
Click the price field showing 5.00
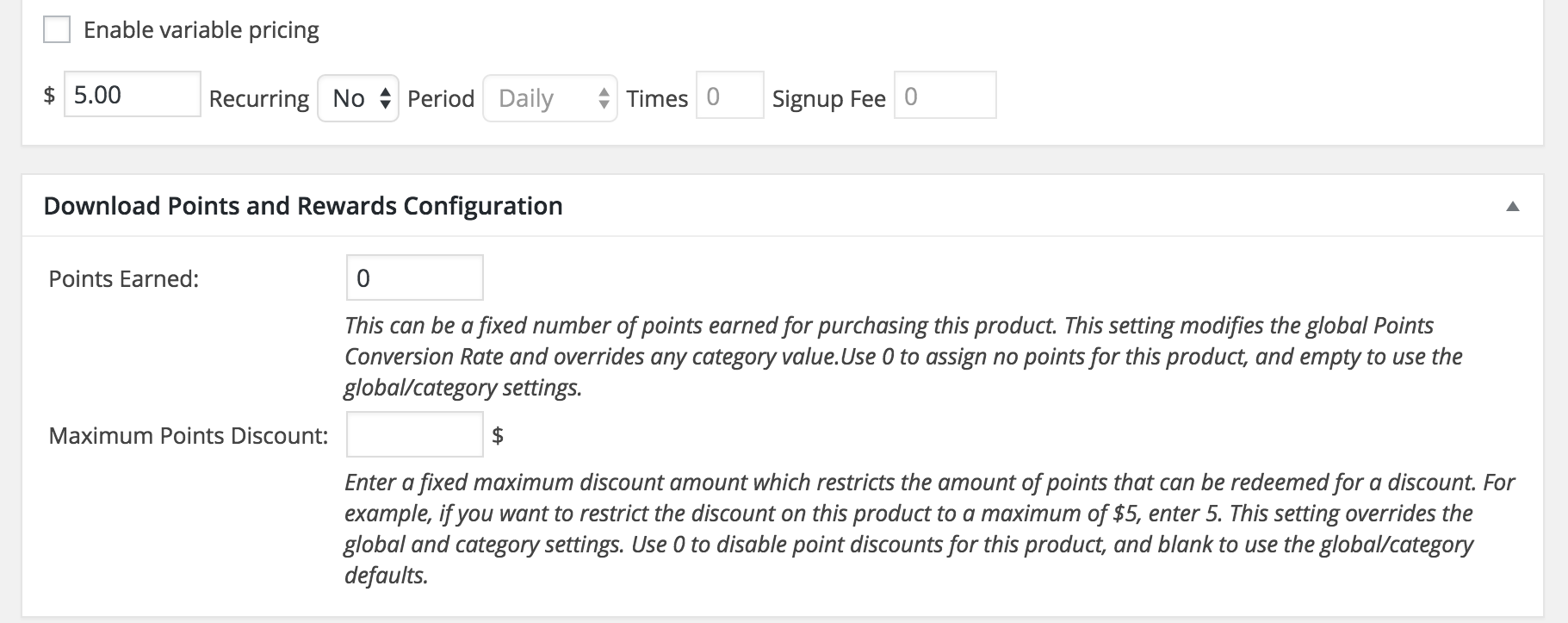pyautogui.click(x=132, y=95)
